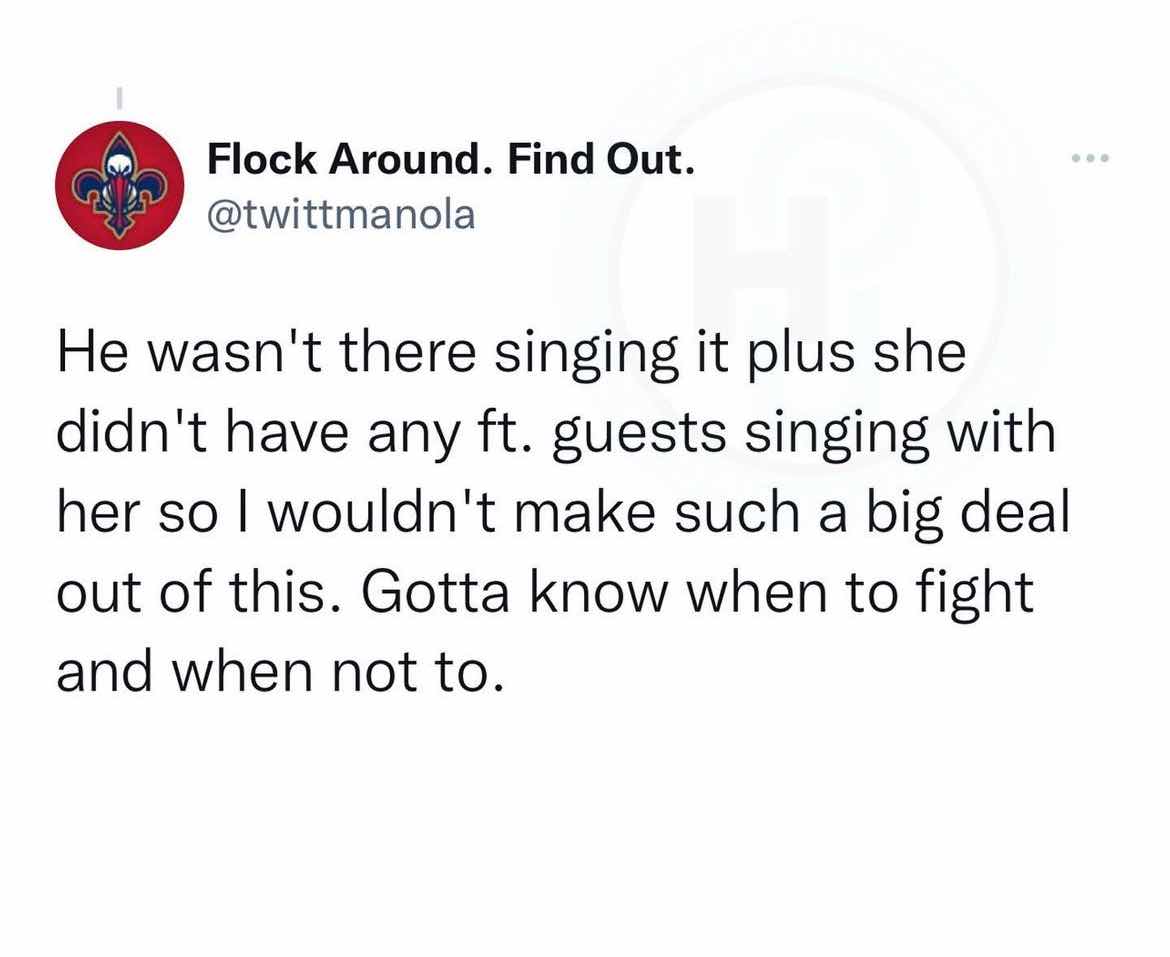
Task: Click the thread connector line above avatar
Action: pyautogui.click(x=118, y=98)
